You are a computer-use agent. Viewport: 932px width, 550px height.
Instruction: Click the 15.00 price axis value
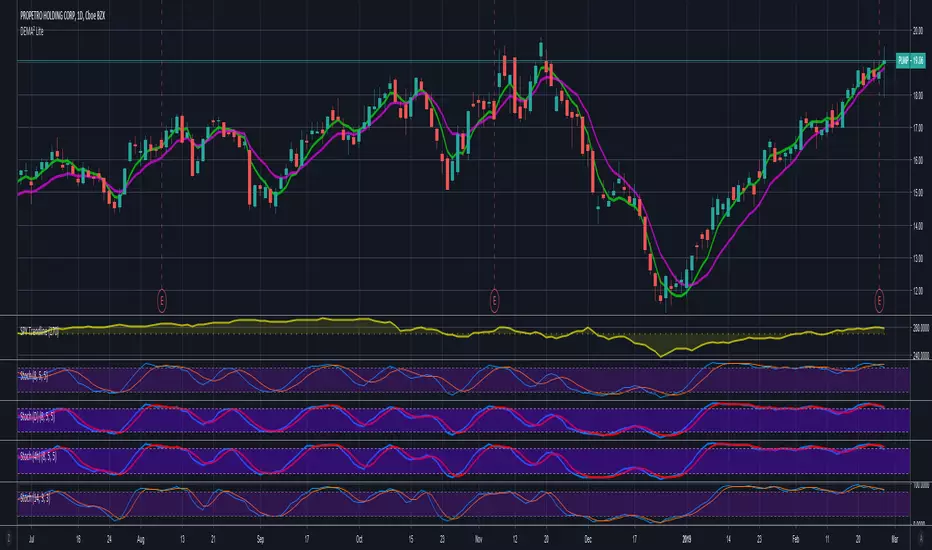point(918,193)
